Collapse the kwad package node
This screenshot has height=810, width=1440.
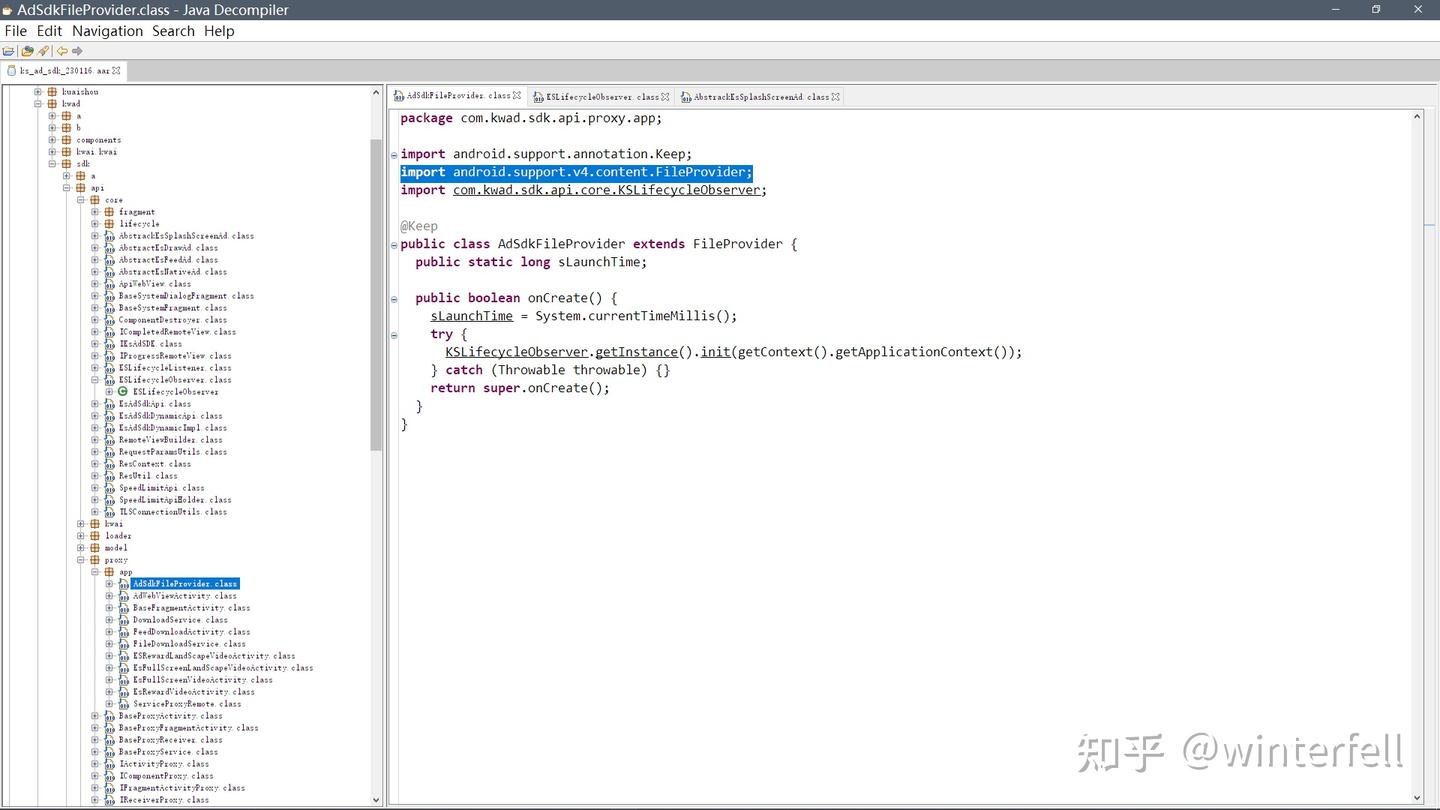(38, 104)
